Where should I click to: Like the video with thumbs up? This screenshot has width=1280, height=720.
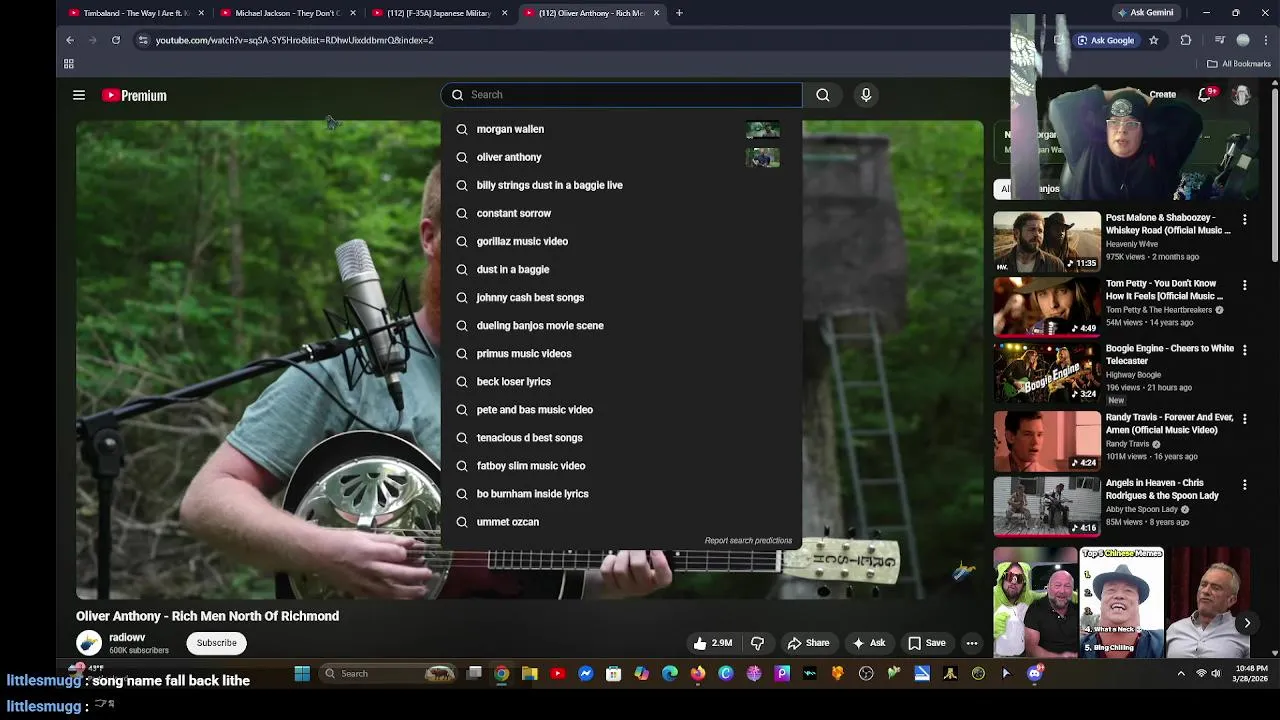coord(713,643)
